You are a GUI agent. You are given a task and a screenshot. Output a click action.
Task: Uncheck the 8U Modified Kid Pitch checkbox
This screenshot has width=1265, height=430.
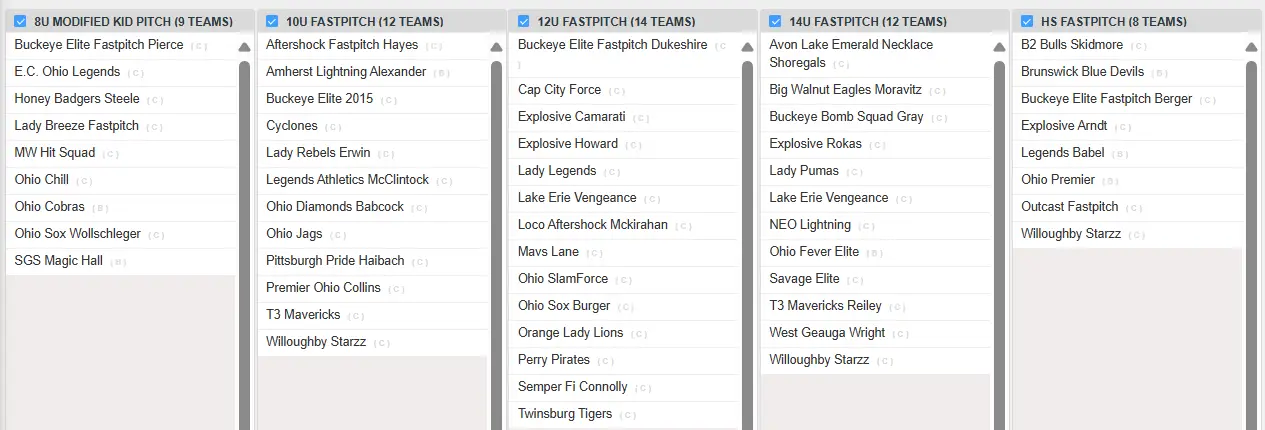(20, 21)
